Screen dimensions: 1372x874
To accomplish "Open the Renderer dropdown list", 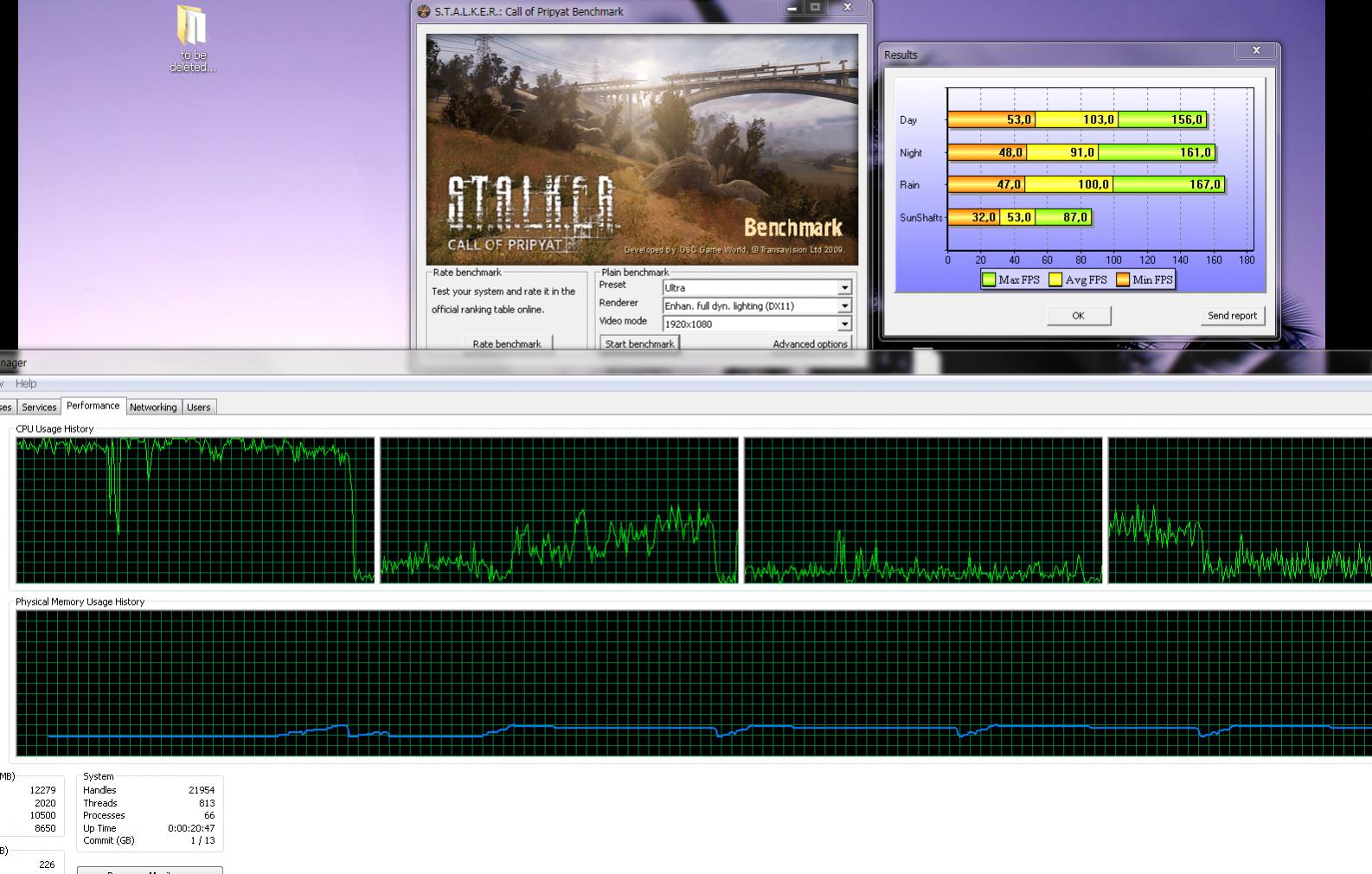I will (x=844, y=305).
